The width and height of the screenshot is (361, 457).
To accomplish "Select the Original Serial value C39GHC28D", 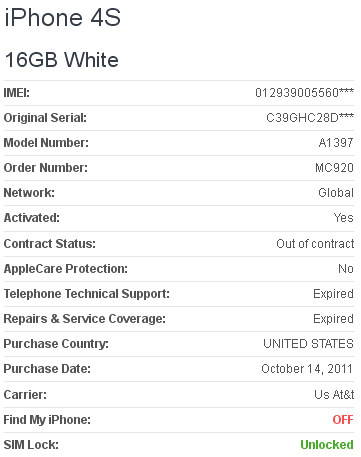I will [310, 118].
